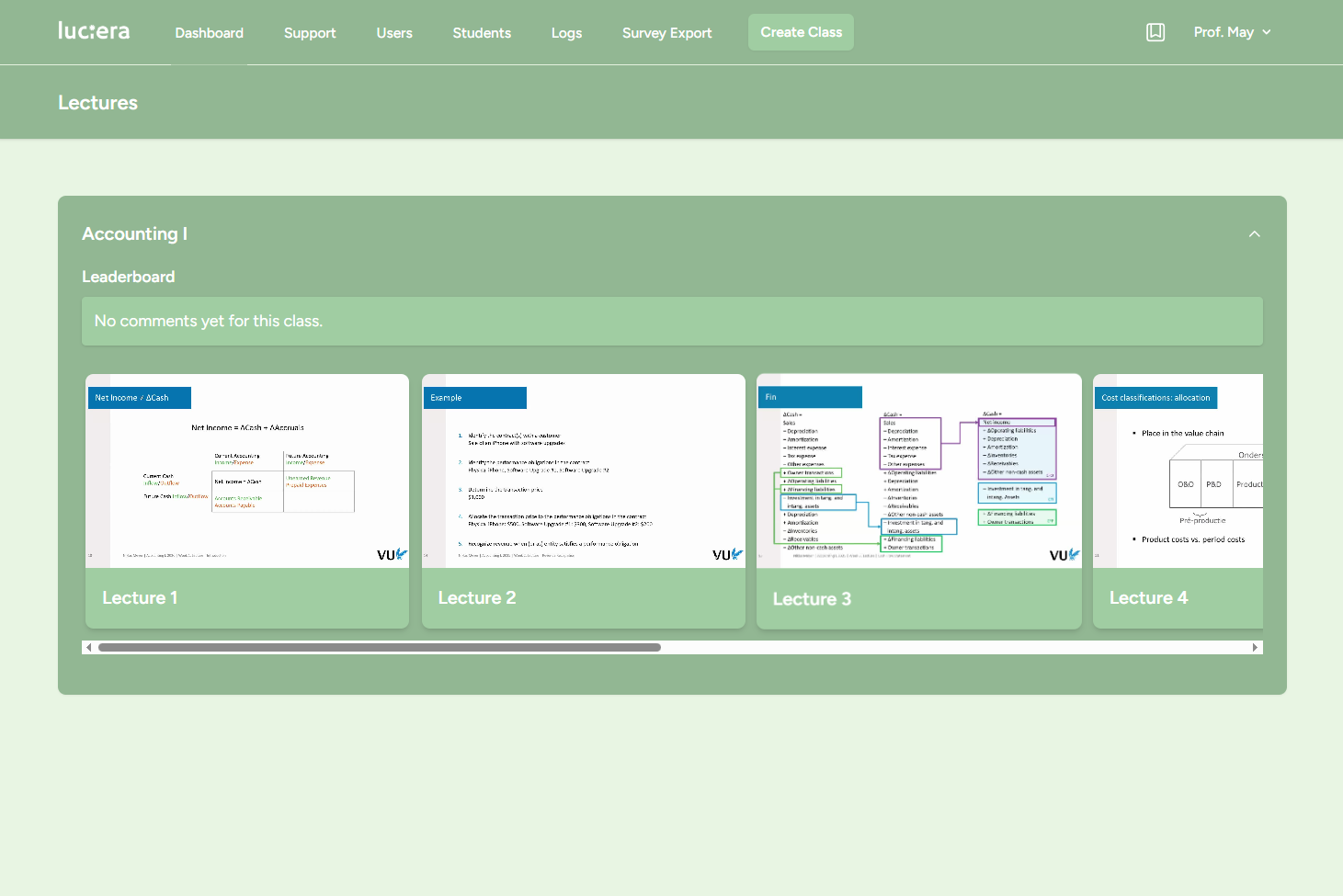Click the Lecture 3 title
The width and height of the screenshot is (1343, 896).
click(x=812, y=599)
